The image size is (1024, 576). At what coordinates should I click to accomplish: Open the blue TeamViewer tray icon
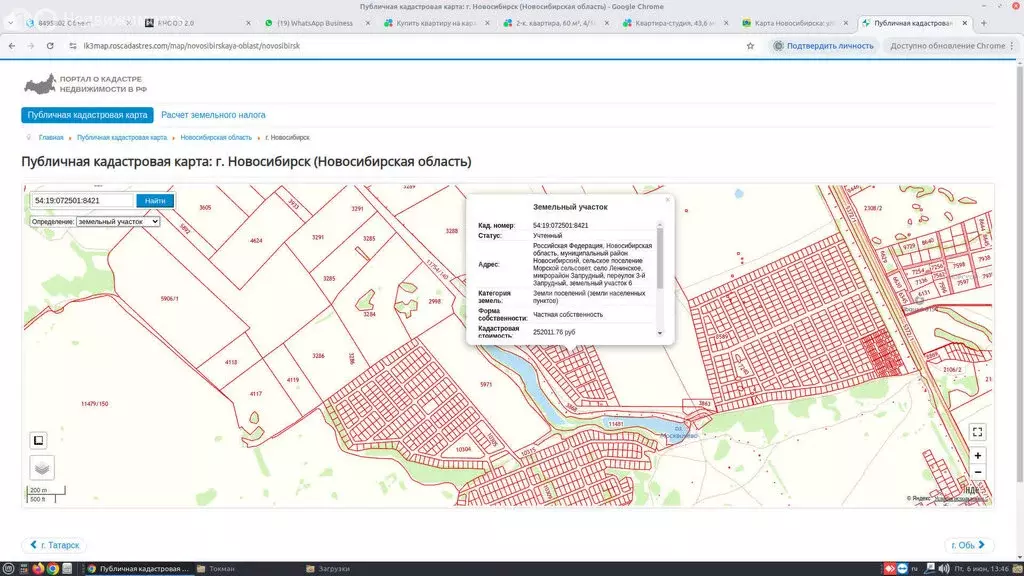pos(903,569)
